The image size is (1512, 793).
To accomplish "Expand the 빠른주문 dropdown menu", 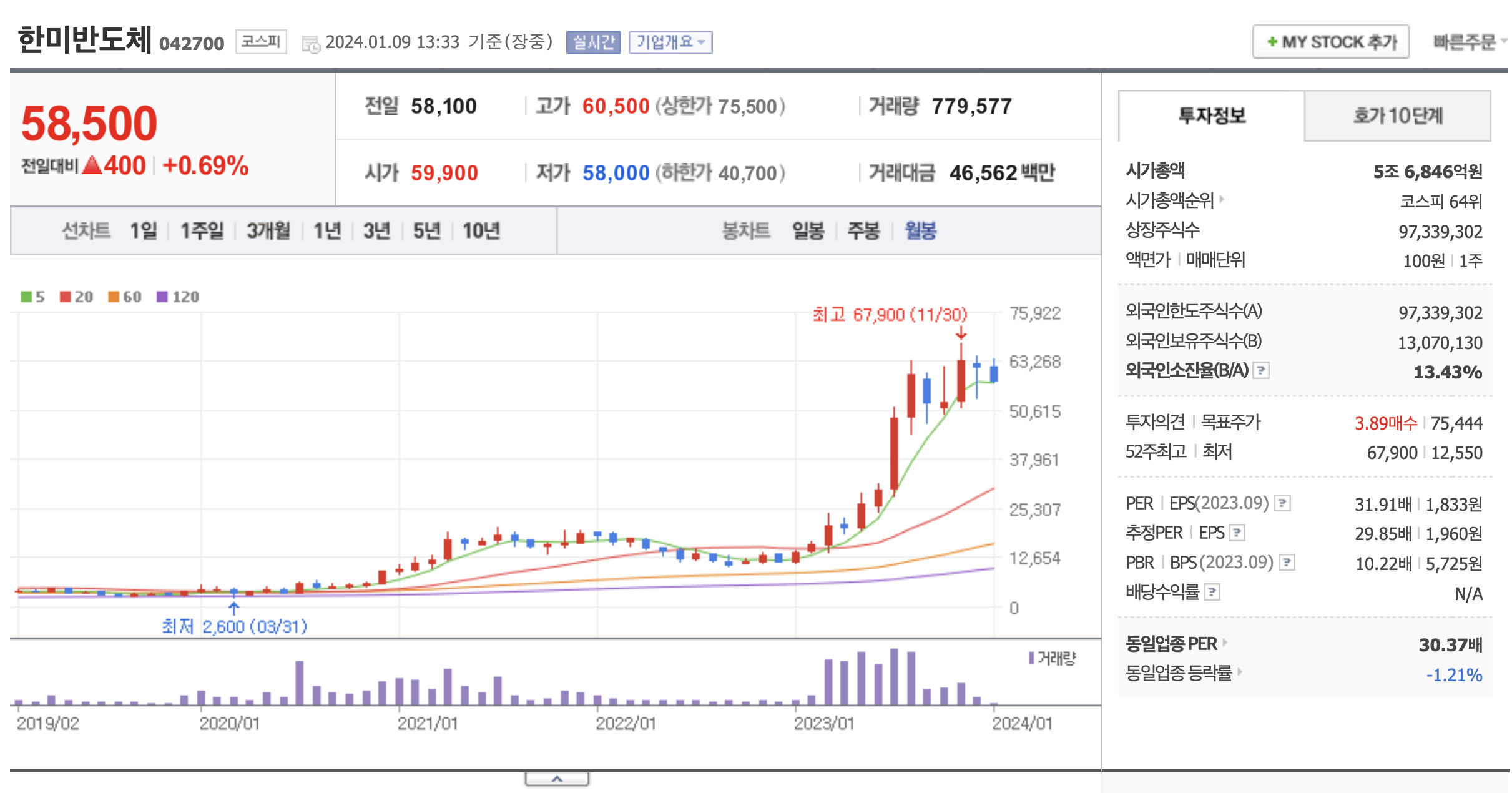I will pos(1468,42).
